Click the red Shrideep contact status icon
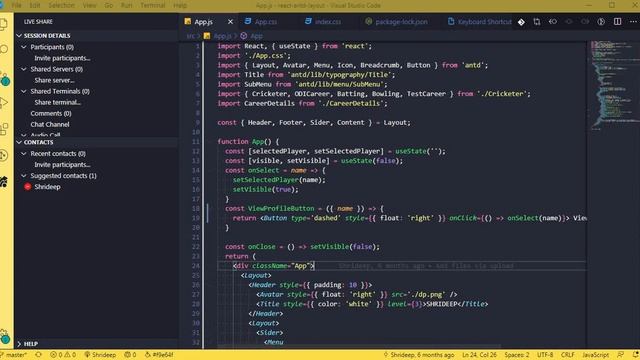The width and height of the screenshot is (640, 360). point(28,187)
